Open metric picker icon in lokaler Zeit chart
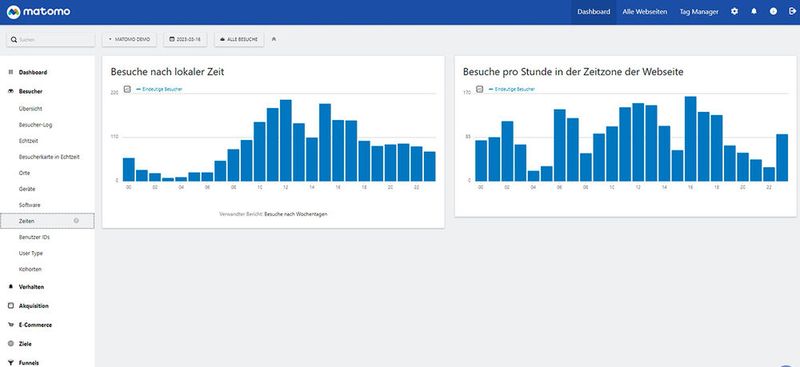 (x=128, y=89)
